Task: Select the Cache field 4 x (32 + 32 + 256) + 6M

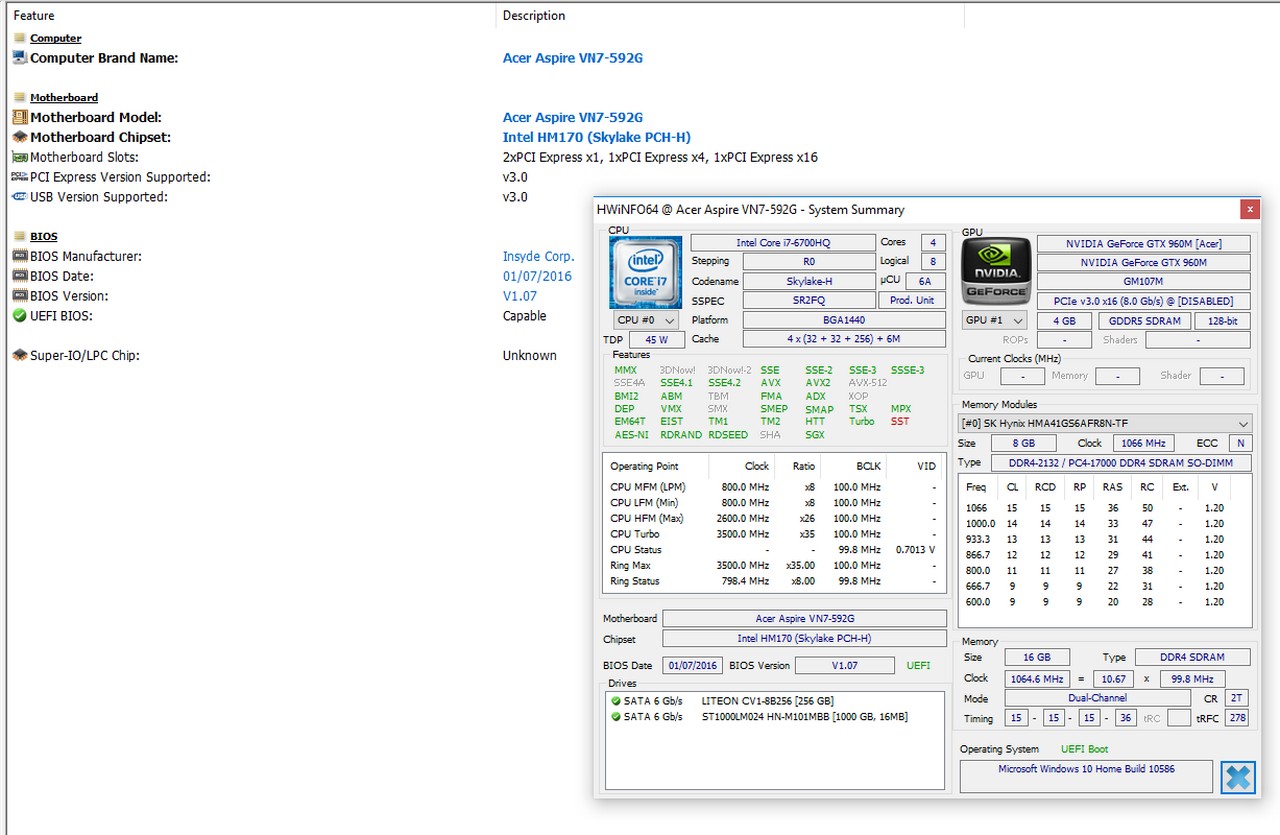Action: 844,339
